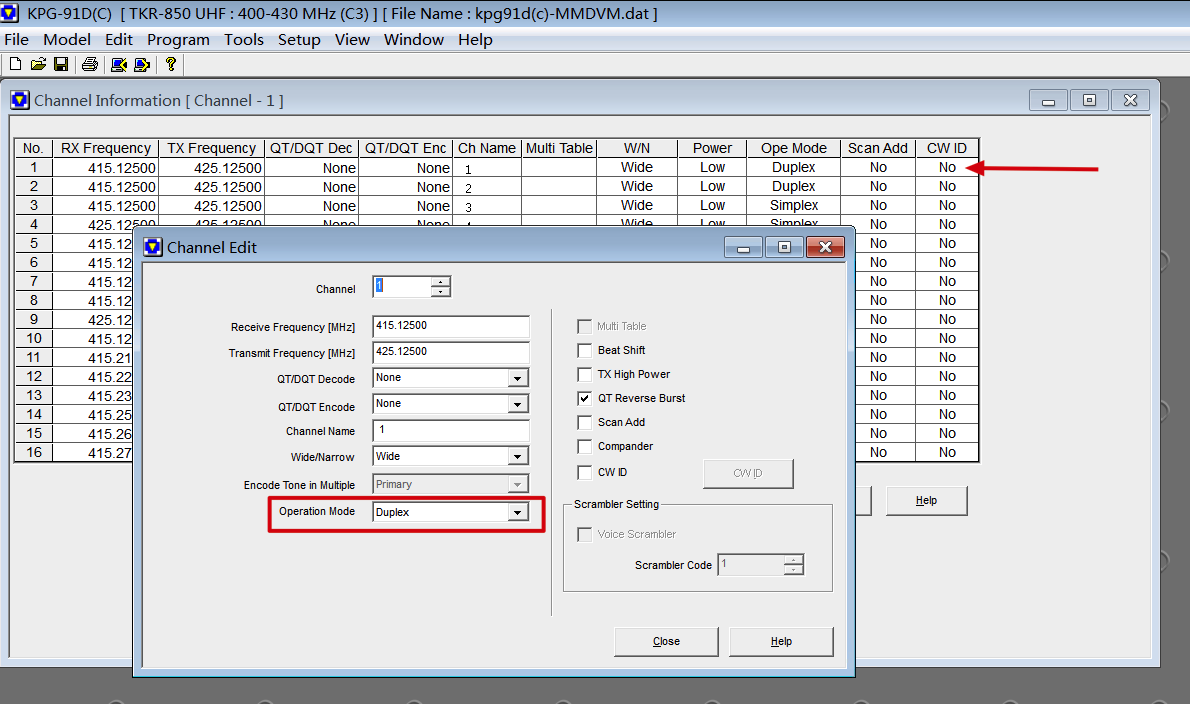
Task: Write data from the PC to the radio
Action: point(142,64)
